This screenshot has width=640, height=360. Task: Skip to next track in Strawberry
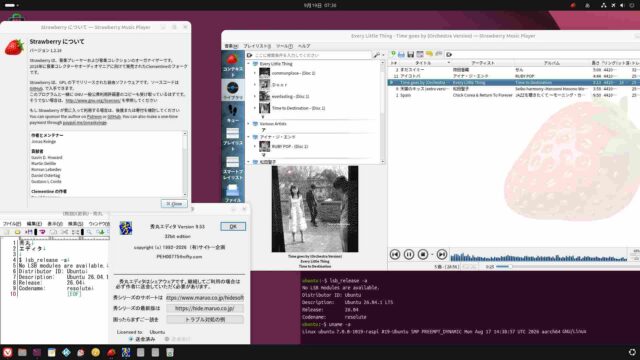coord(442,254)
